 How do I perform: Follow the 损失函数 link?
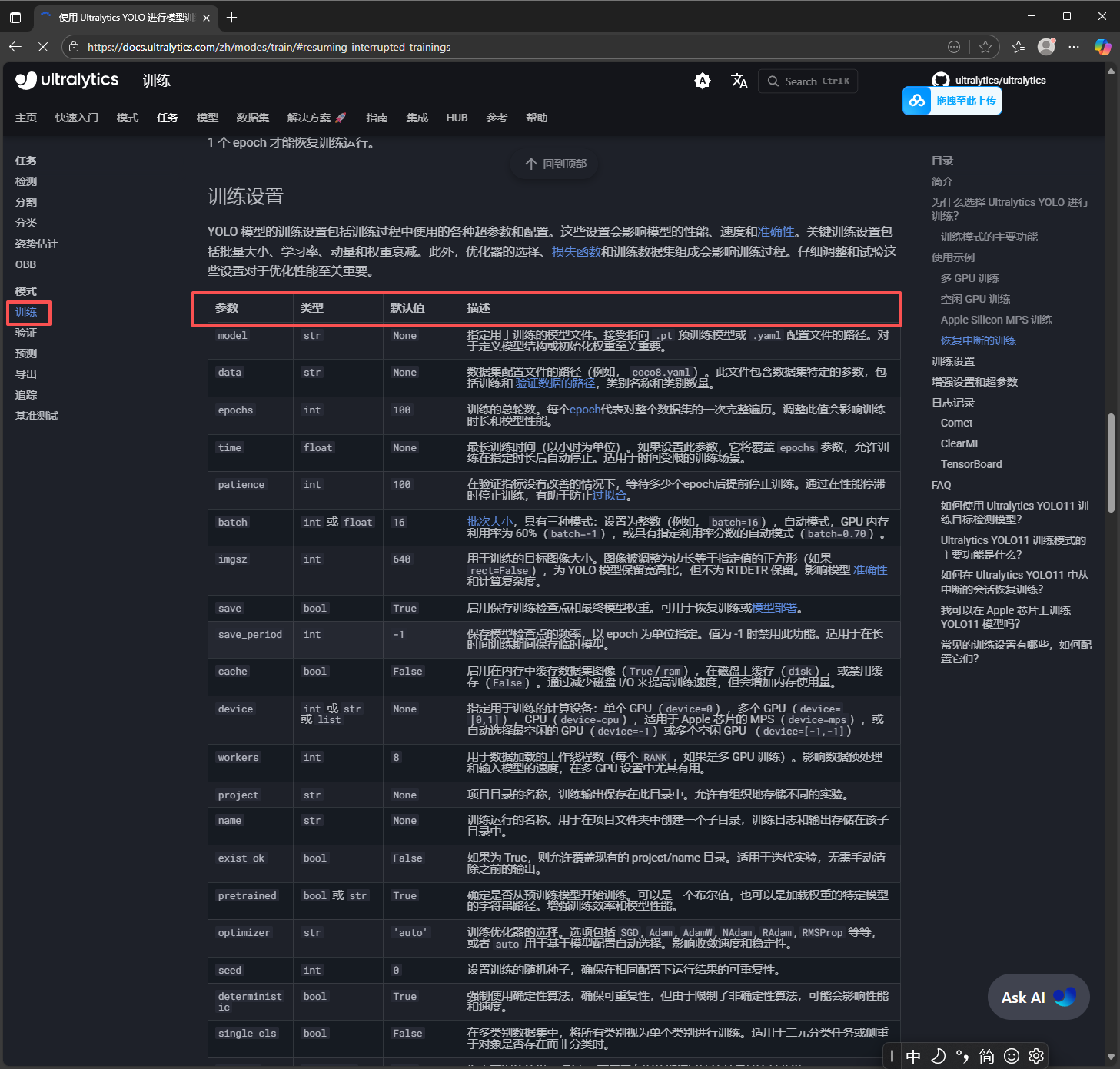pos(577,251)
